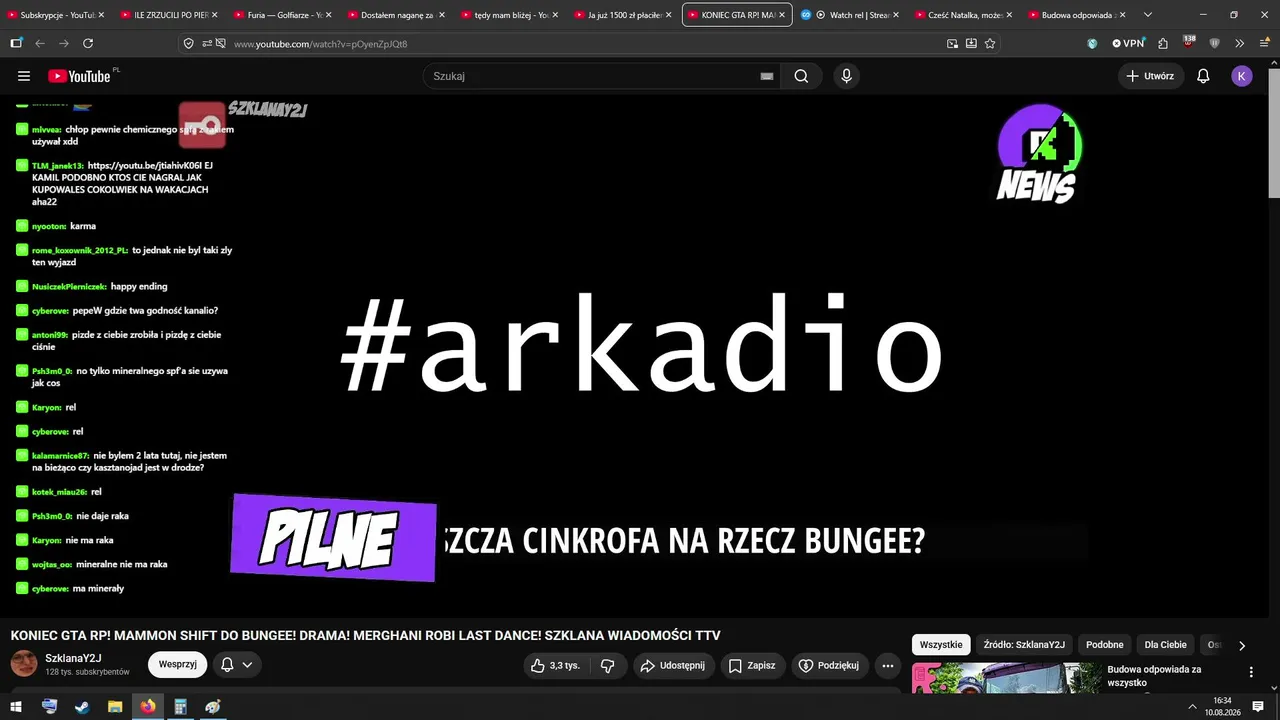Select the 'Wszystkie' filter chip

[x=941, y=645]
